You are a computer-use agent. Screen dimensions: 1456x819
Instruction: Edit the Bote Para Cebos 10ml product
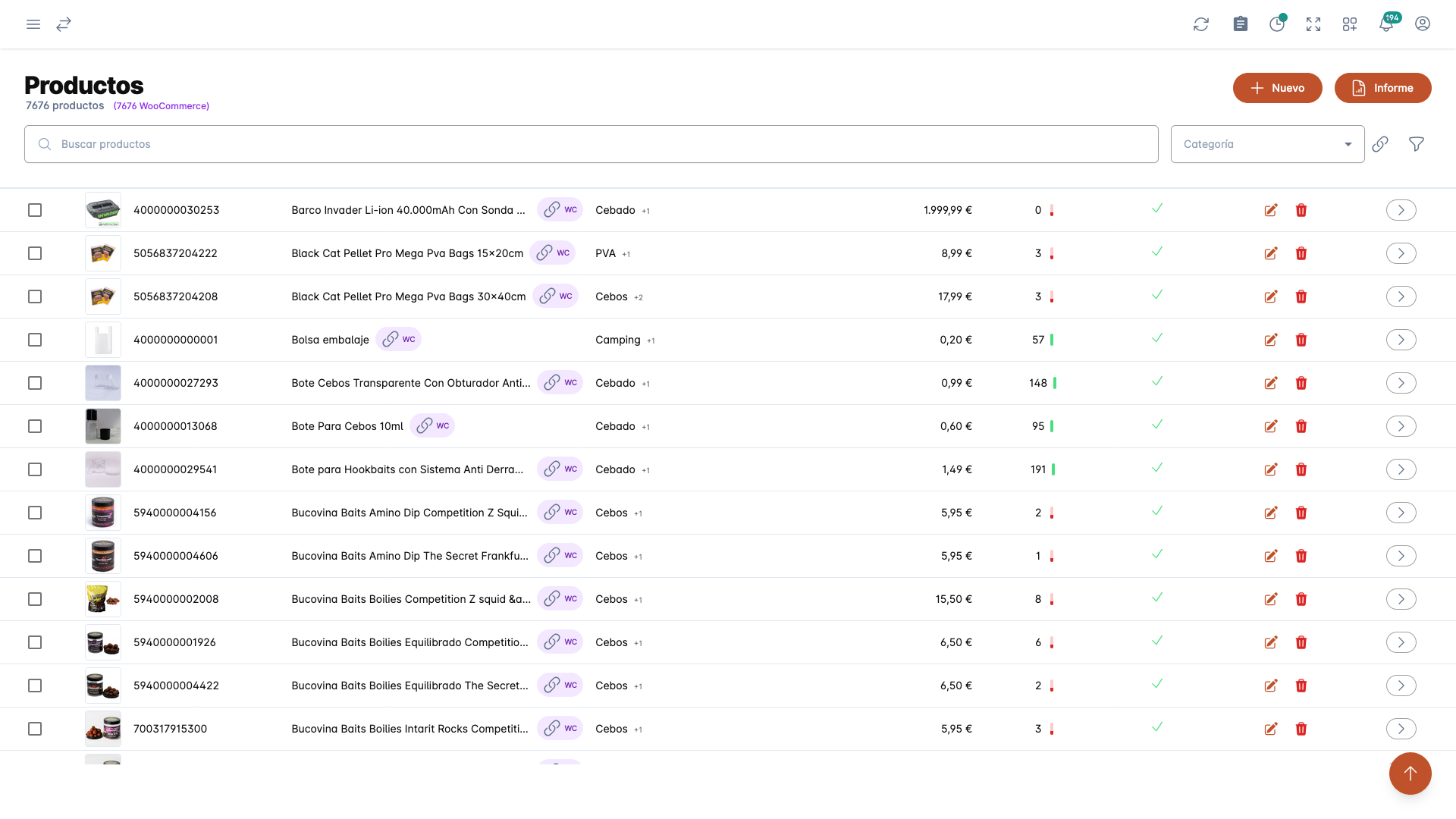click(1271, 426)
